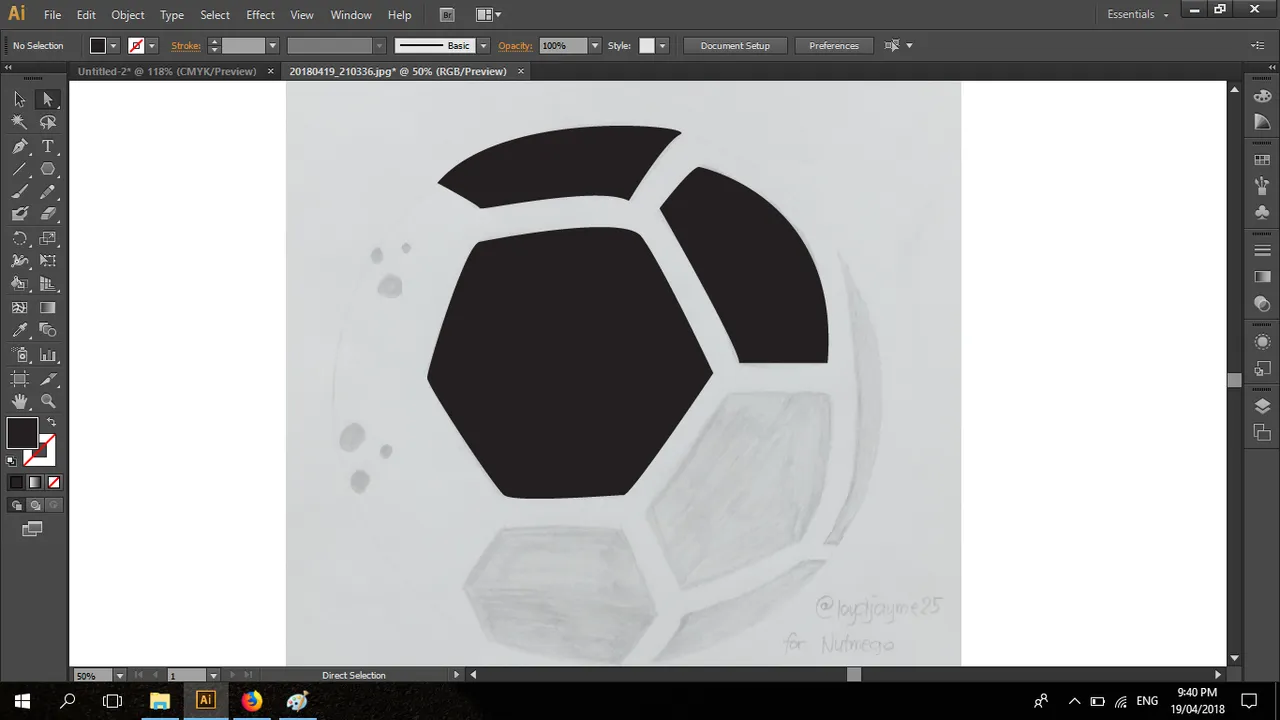Switch to Untitled-2 document tab
The image size is (1280, 720).
[167, 71]
